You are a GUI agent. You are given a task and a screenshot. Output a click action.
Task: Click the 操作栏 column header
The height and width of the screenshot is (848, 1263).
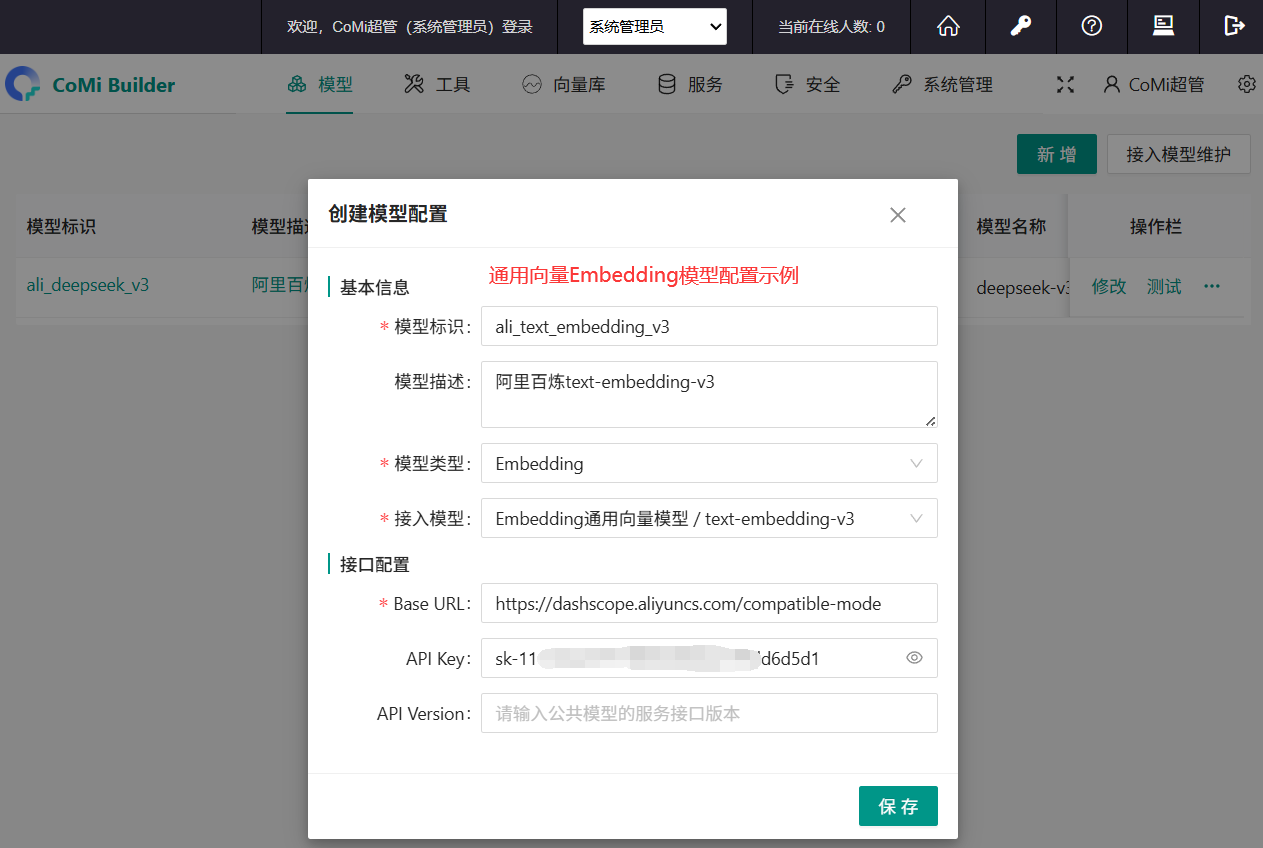pyautogui.click(x=1156, y=227)
